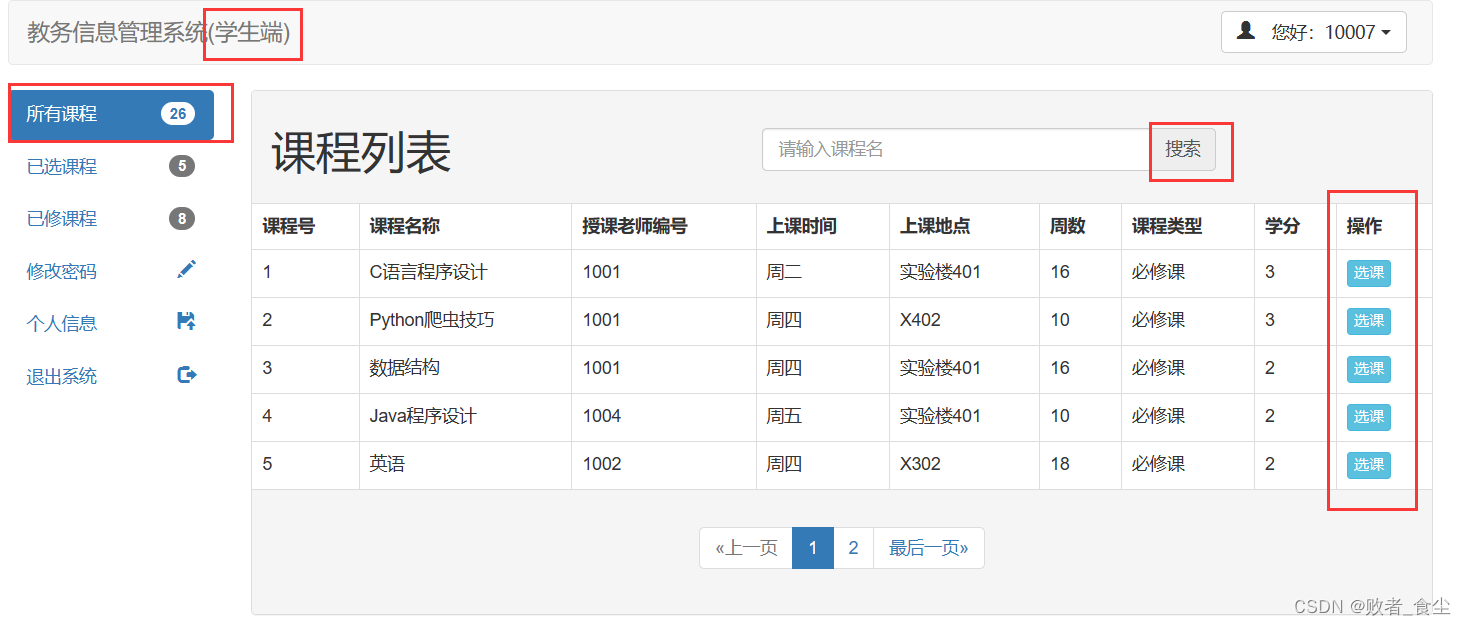The image size is (1466, 625).
Task: Jump to 最后一页» in pagination
Action: tap(929, 548)
